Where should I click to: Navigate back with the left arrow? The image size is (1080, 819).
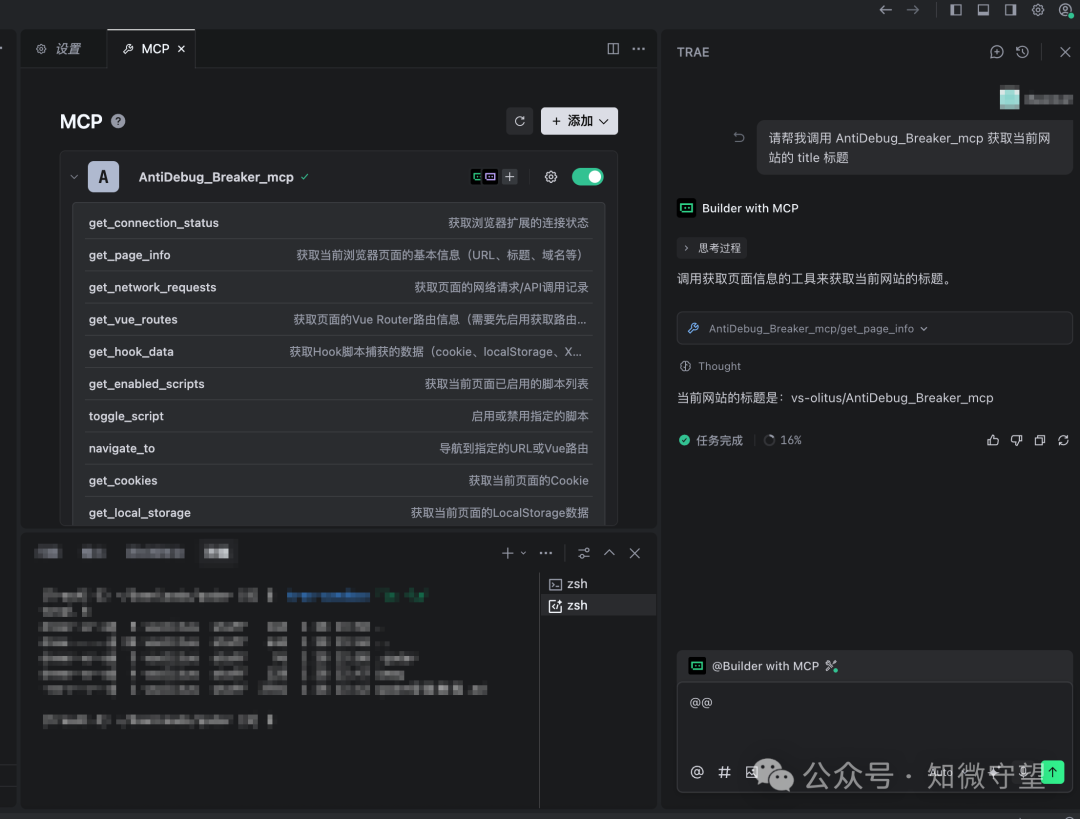coord(885,10)
